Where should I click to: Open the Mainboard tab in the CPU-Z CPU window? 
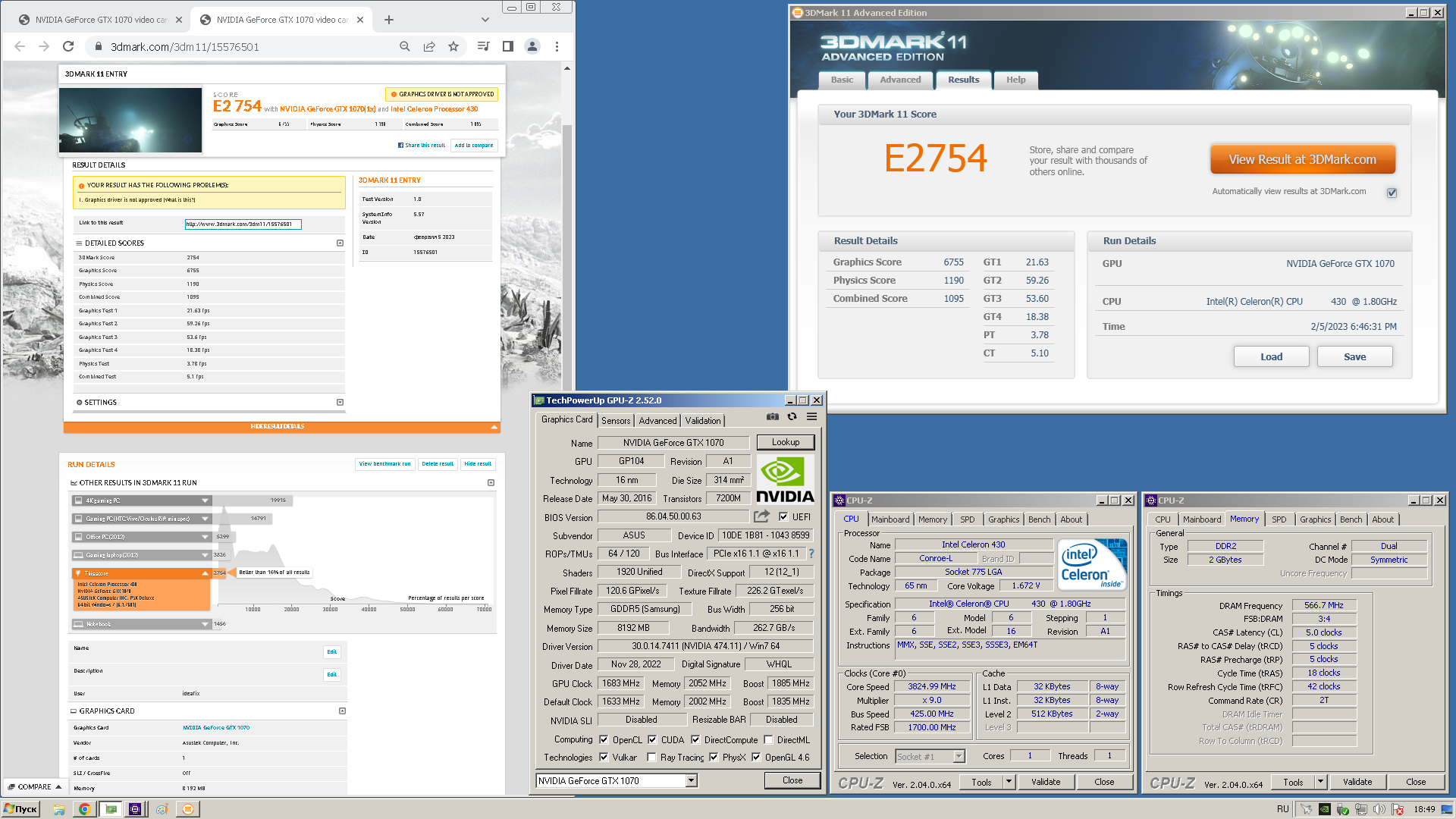tap(890, 519)
